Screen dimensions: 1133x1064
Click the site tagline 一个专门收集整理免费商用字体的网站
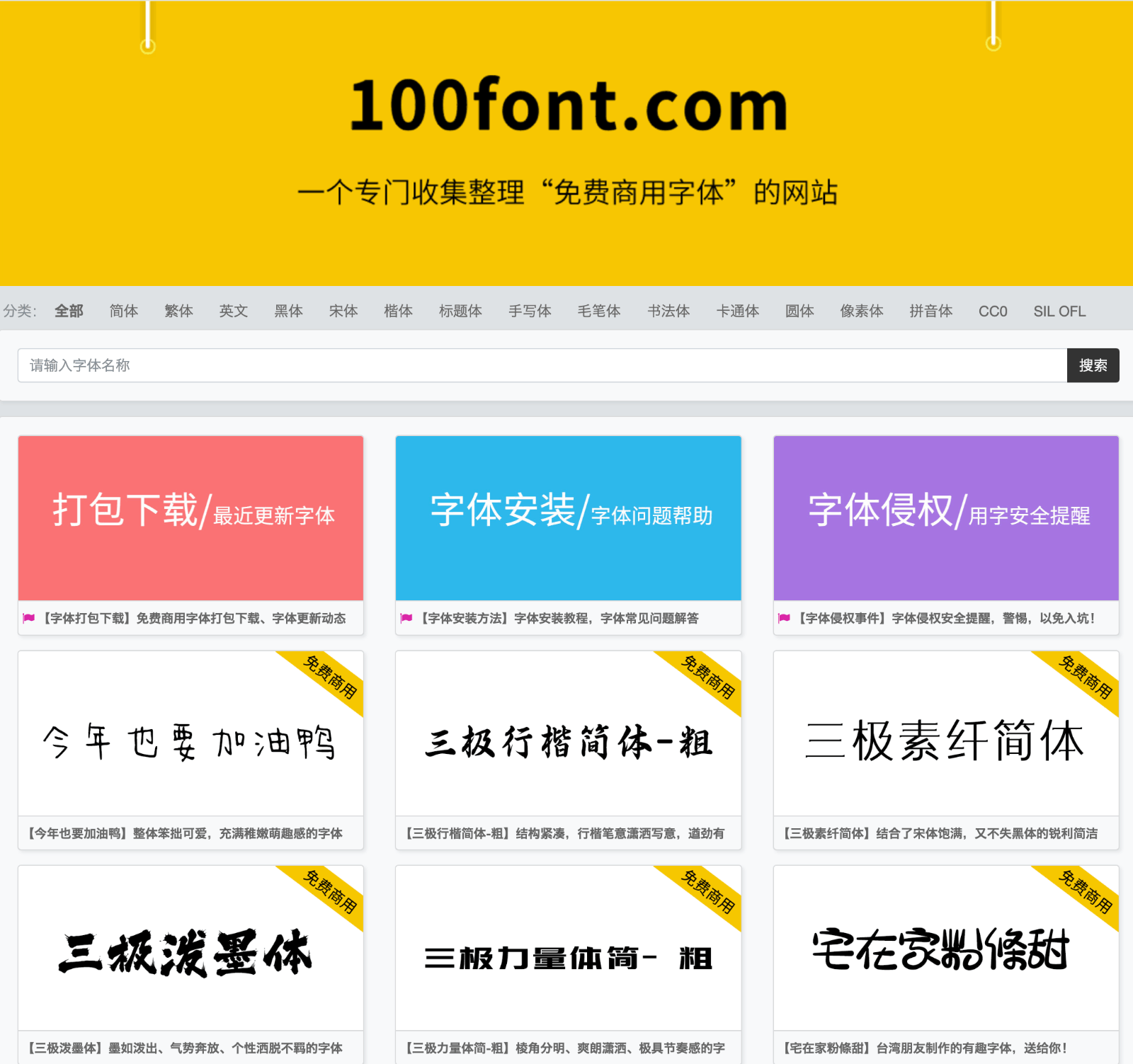(x=567, y=192)
